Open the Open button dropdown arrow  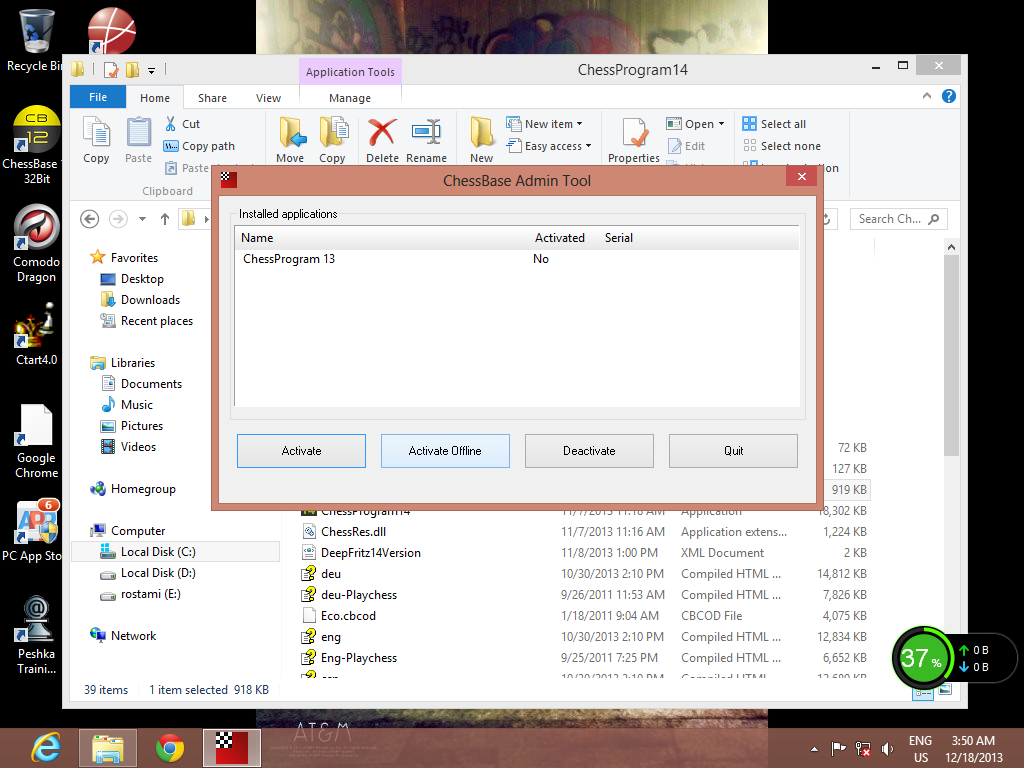point(722,123)
